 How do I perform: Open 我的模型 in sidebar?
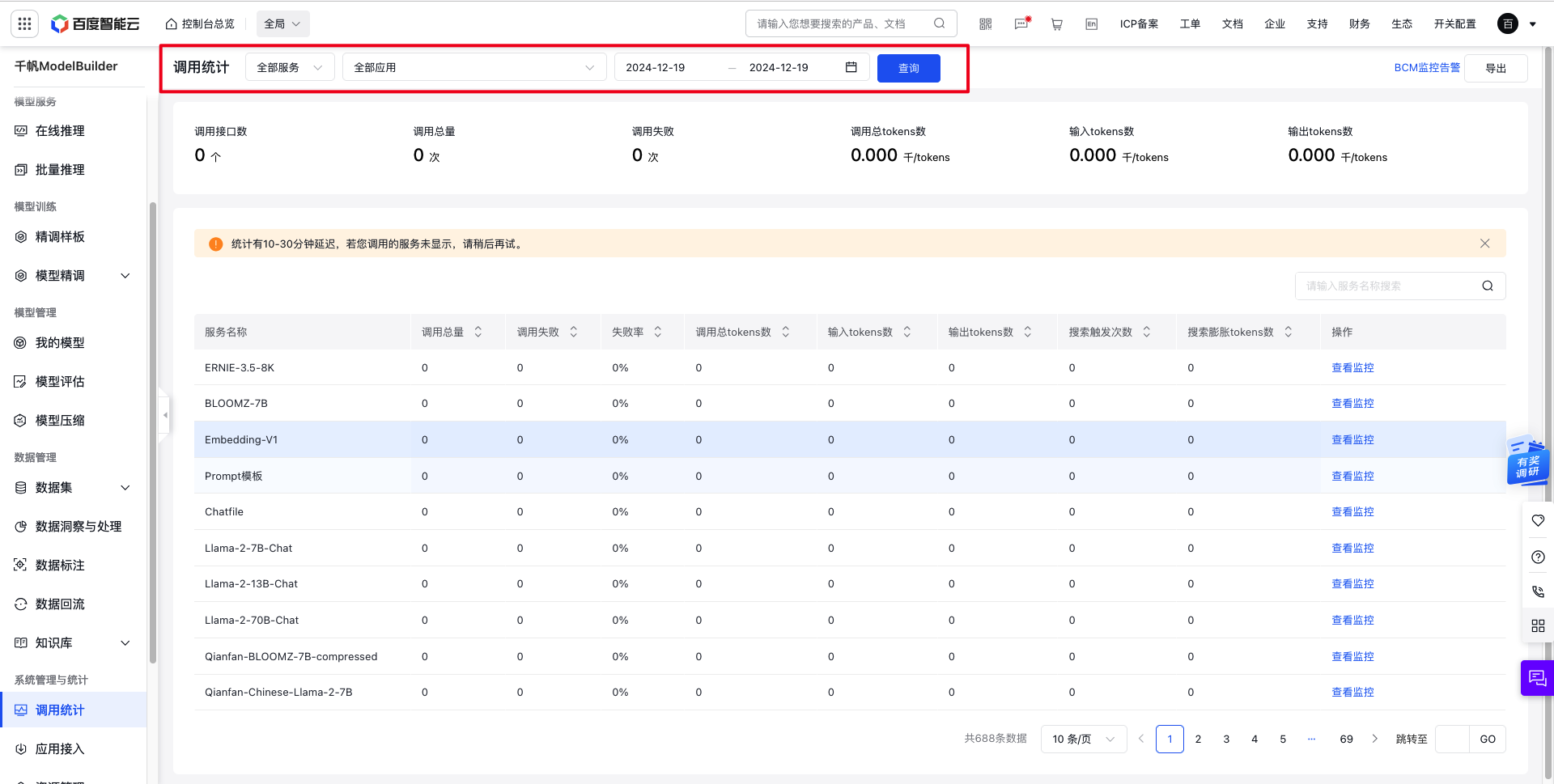(x=60, y=343)
